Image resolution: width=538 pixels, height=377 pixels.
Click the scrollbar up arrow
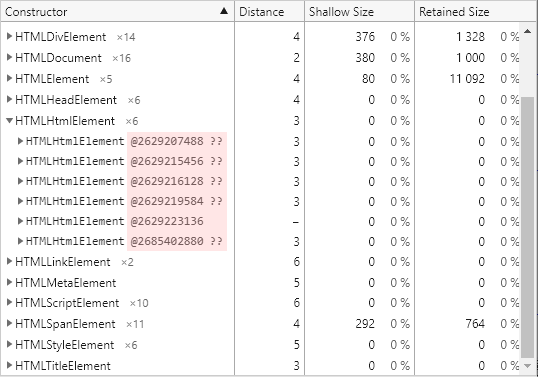527,32
